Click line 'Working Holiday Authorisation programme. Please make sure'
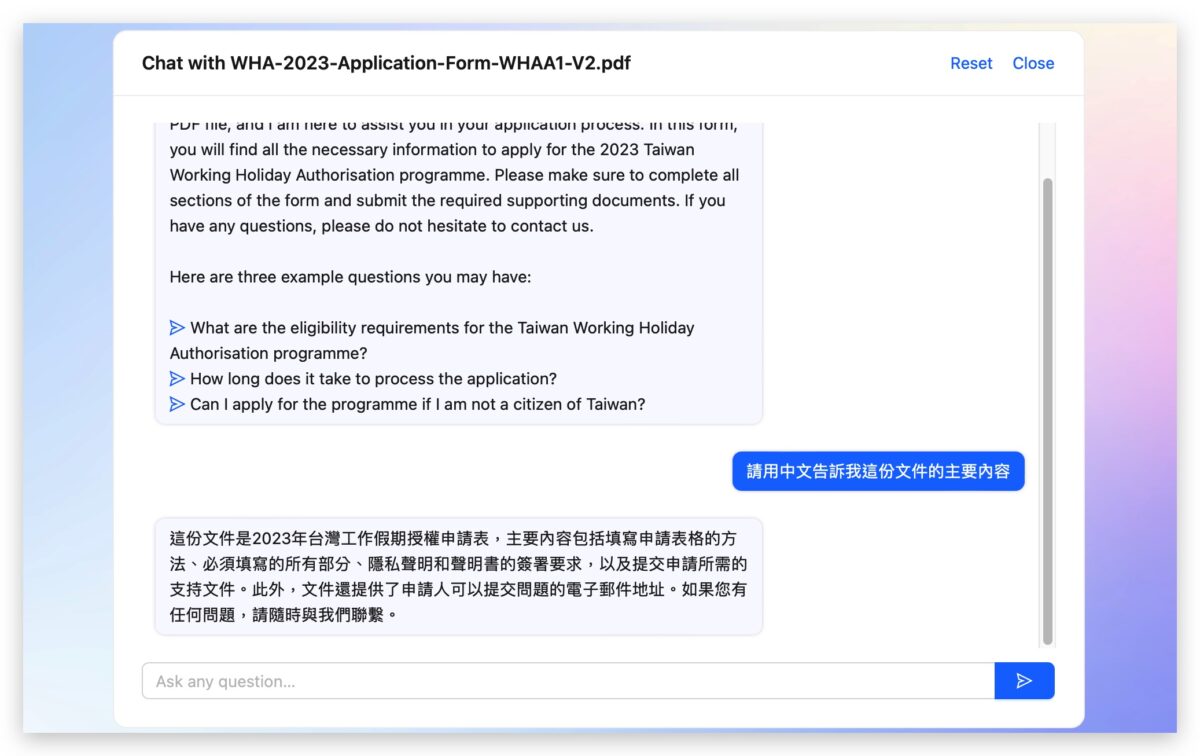1200x756 pixels. pos(454,175)
